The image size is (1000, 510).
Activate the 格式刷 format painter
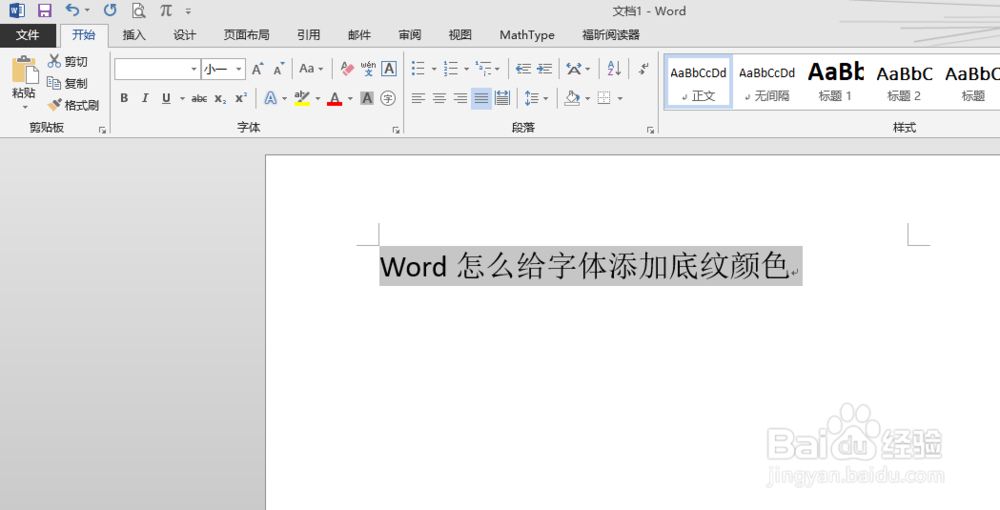coord(73,105)
